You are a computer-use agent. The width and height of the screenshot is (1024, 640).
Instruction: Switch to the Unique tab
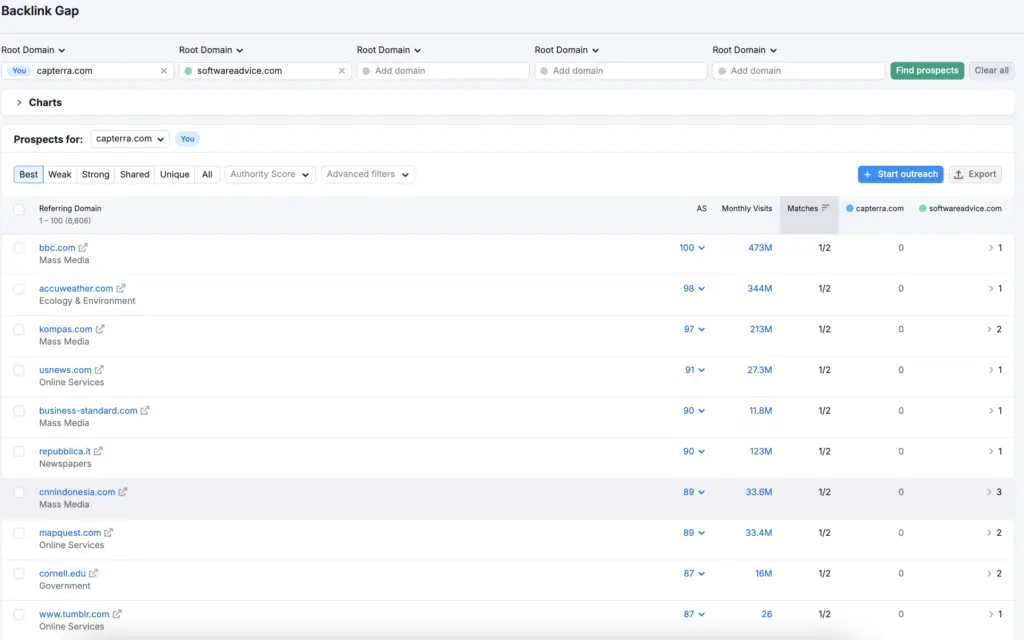174,174
